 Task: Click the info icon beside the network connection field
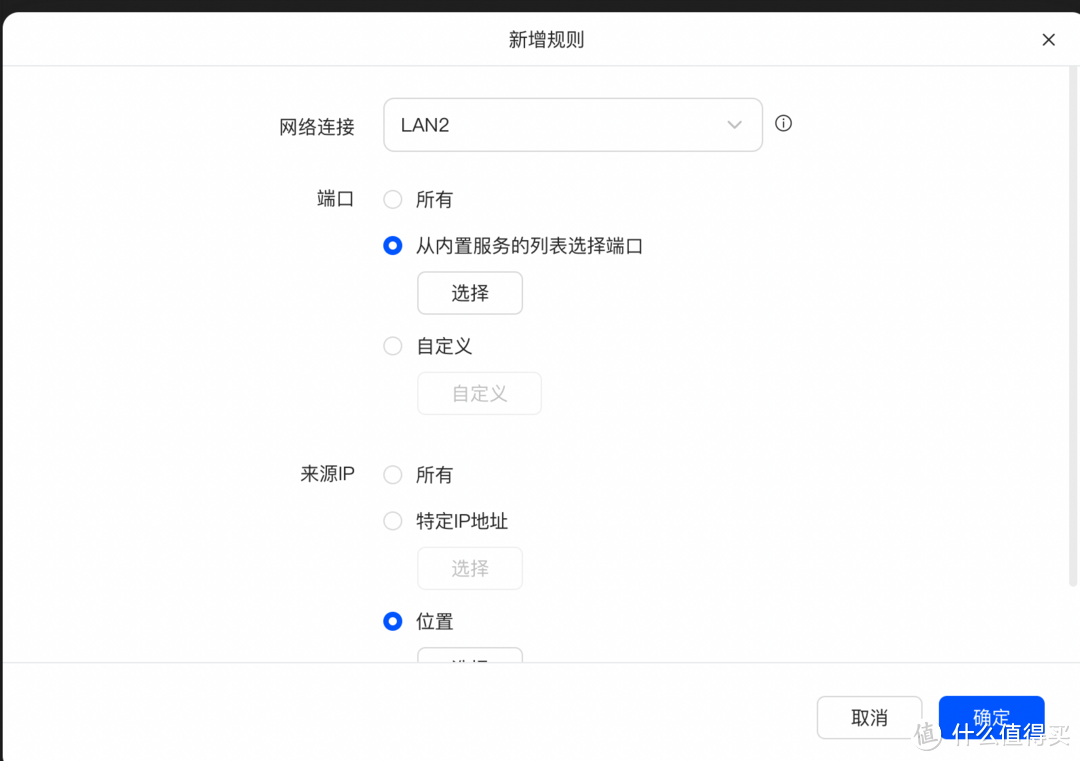(x=783, y=123)
